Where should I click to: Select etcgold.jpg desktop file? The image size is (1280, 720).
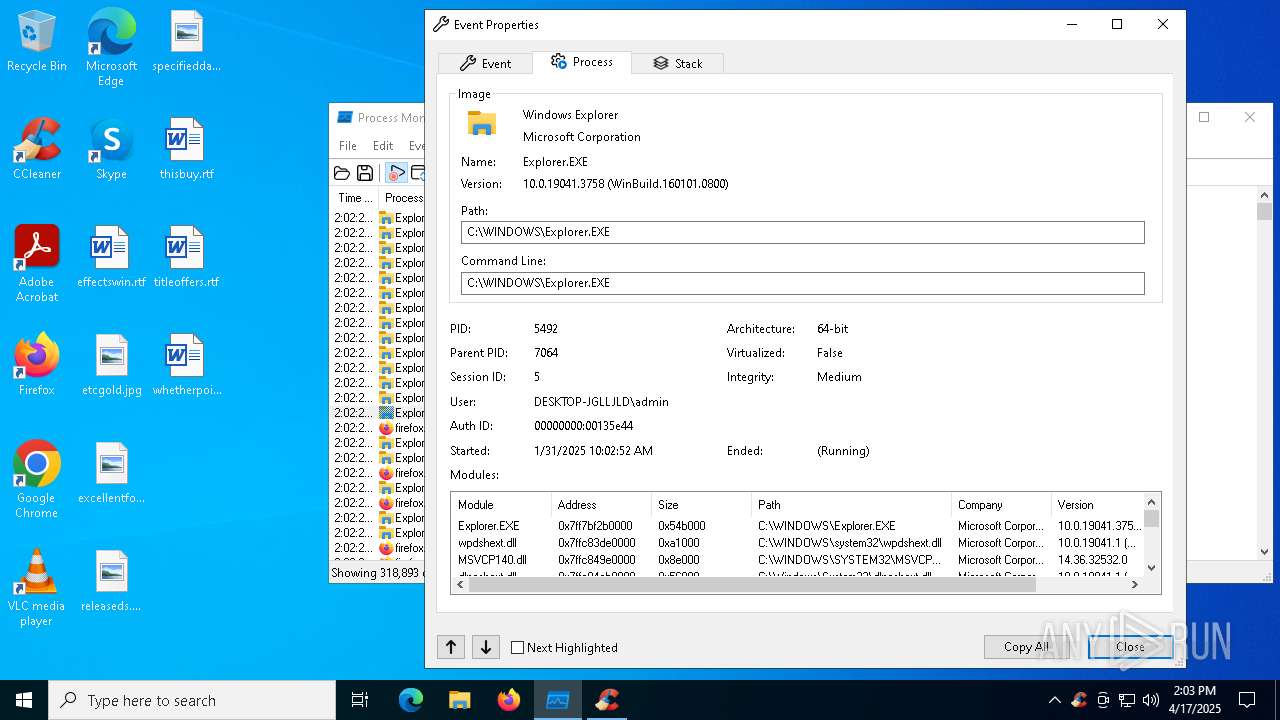(x=111, y=366)
